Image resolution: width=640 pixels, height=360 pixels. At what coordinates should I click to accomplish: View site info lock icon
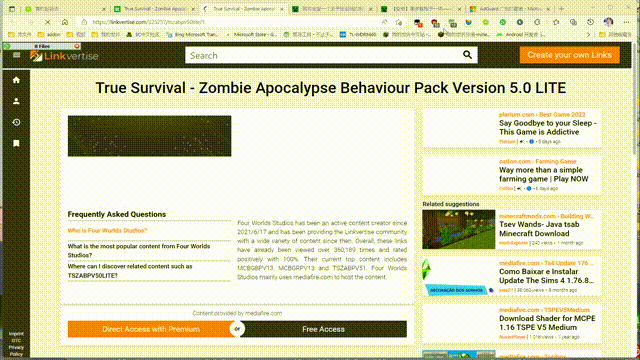tap(84, 22)
